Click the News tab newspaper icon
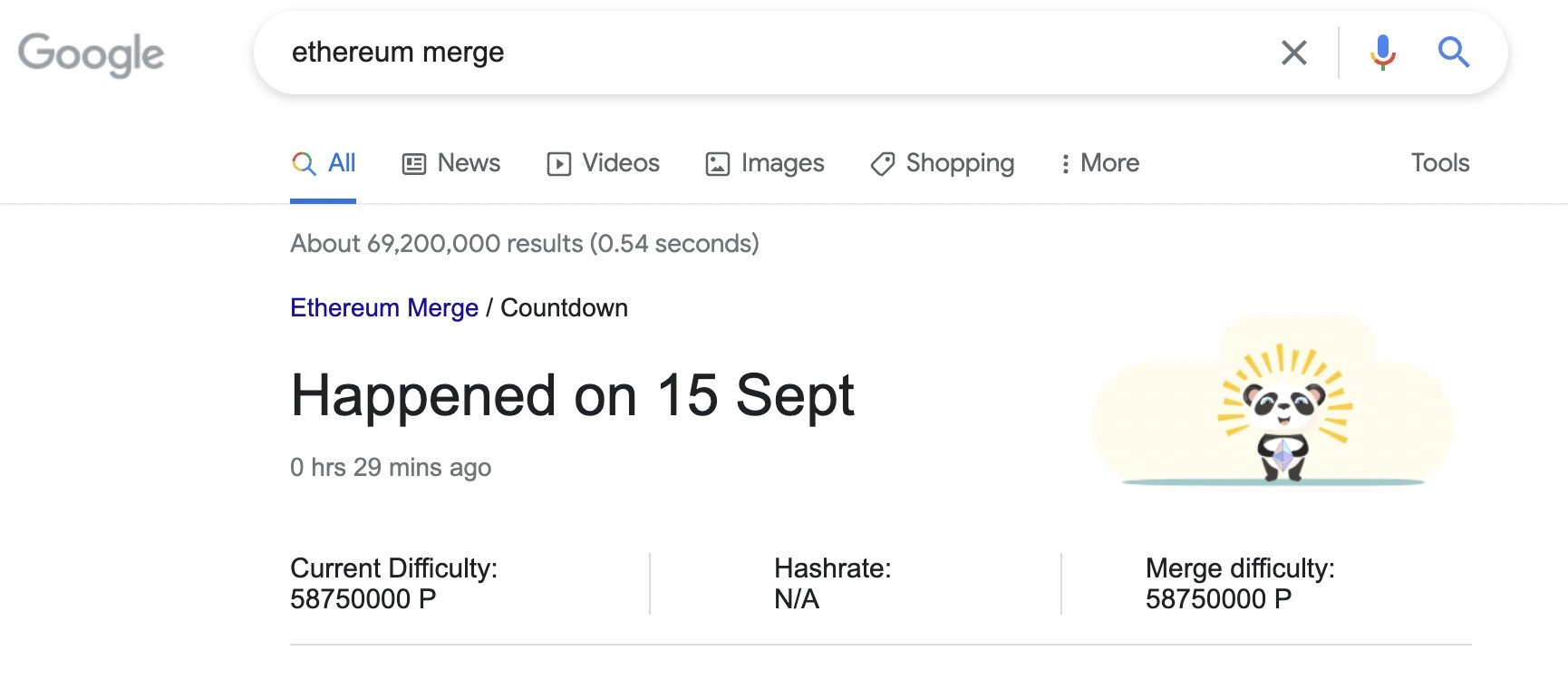 click(x=414, y=164)
